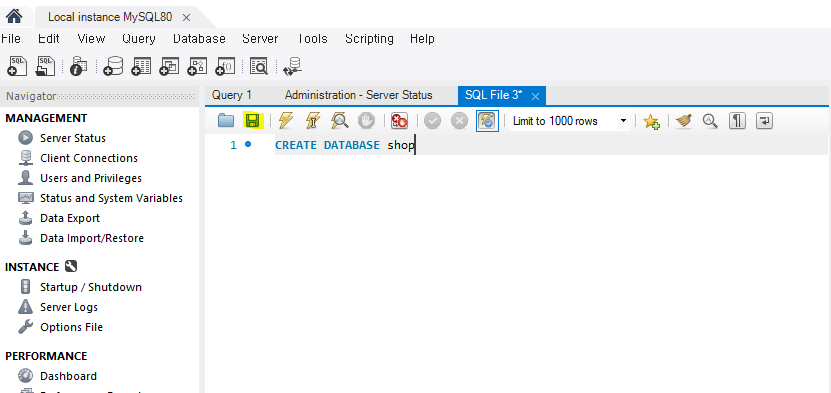Open the Tools menu

click(312, 39)
